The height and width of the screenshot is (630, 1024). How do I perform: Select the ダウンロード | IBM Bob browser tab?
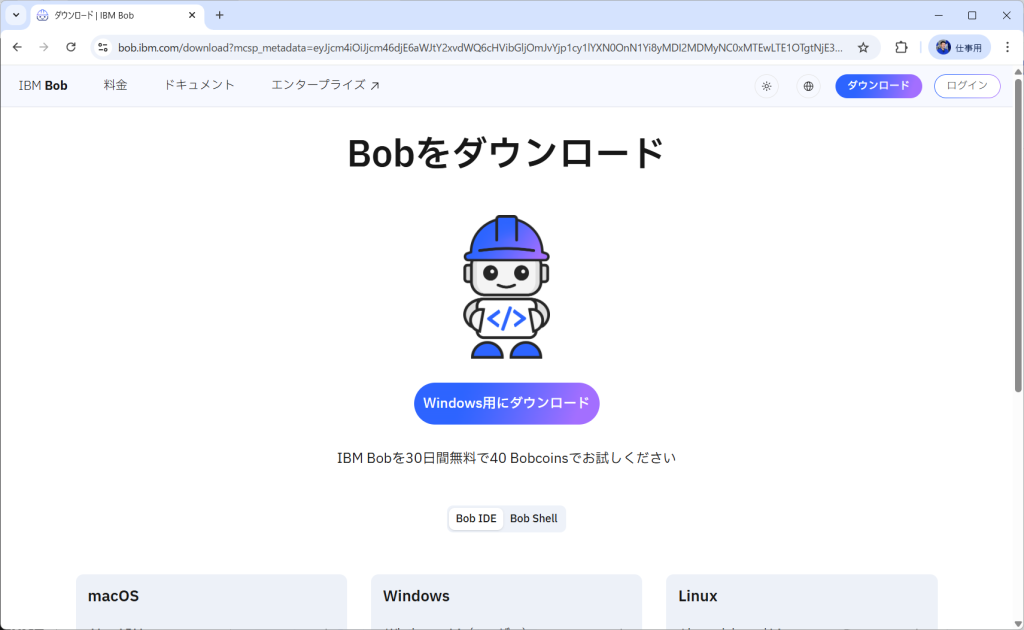118,15
